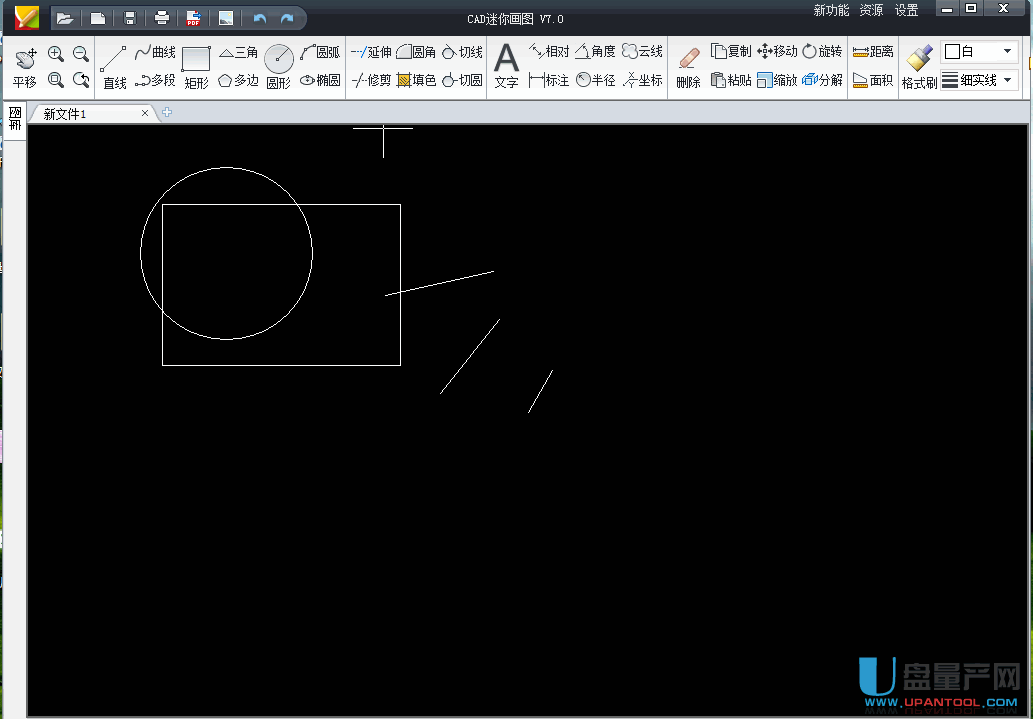Choose the 椭圆 ellipse tool
The height and width of the screenshot is (719, 1033).
click(320, 80)
